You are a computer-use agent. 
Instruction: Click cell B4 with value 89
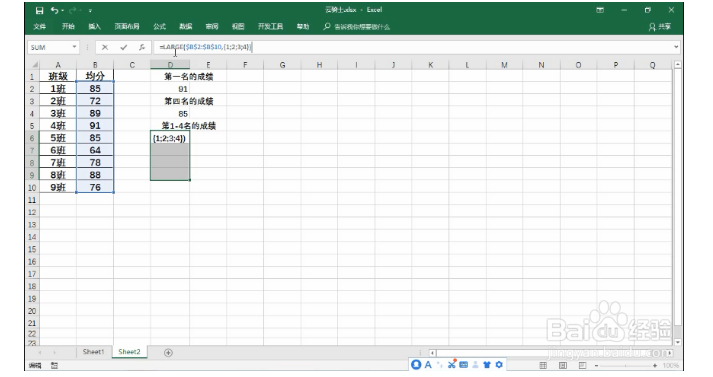coord(95,113)
